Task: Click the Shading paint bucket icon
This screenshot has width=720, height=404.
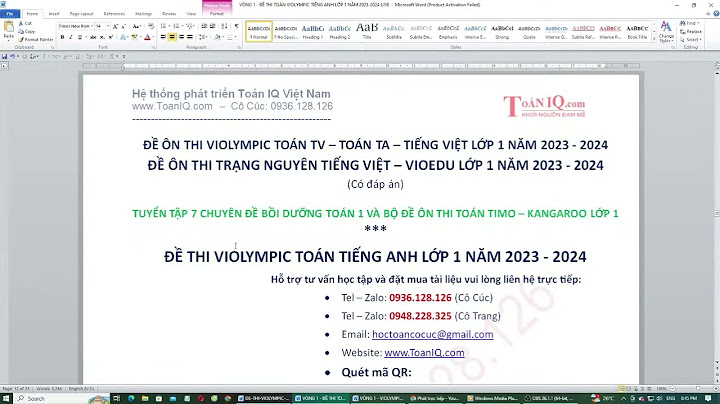Action: click(217, 37)
